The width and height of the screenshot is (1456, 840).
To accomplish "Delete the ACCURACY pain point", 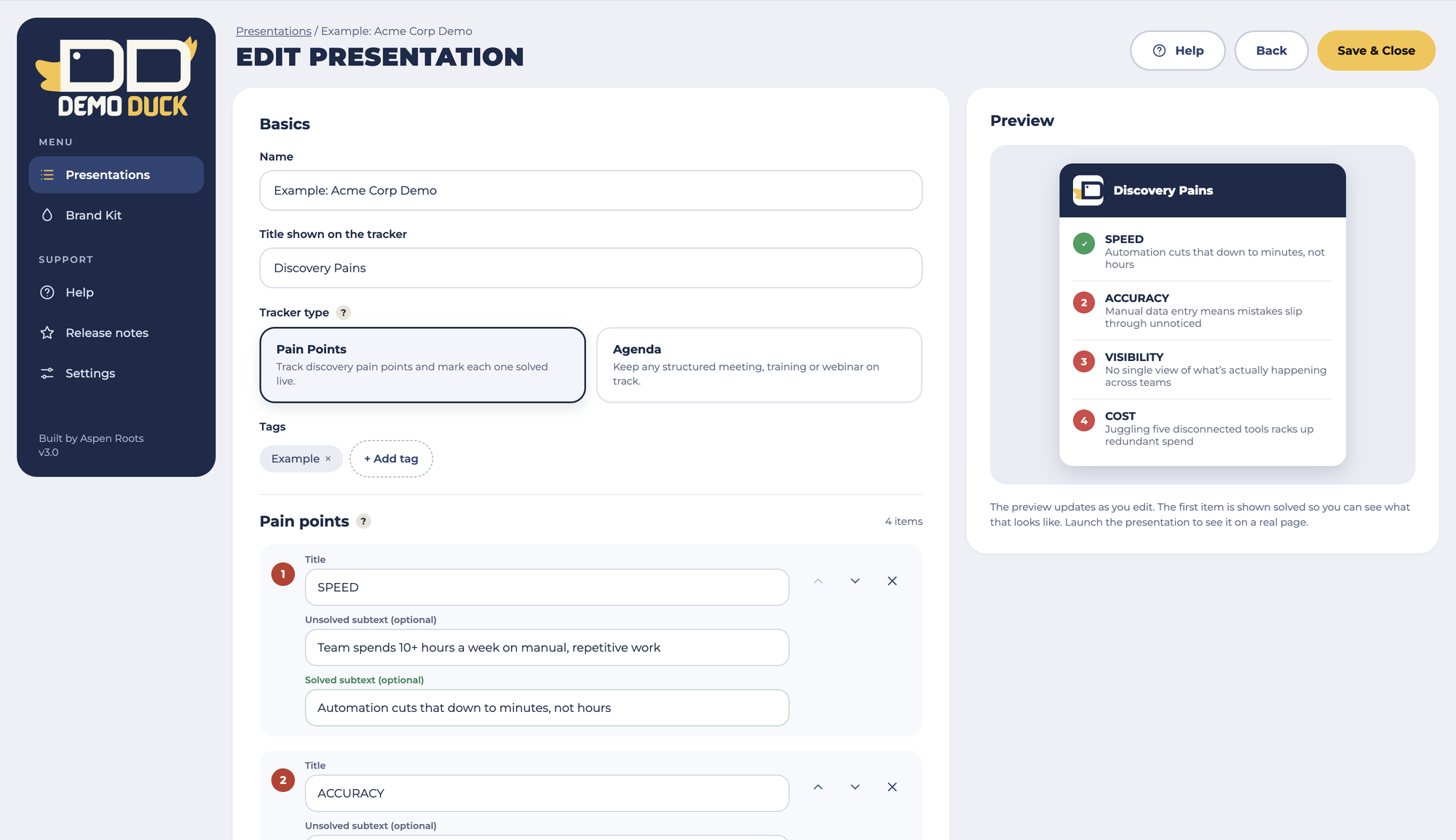I will point(892,787).
